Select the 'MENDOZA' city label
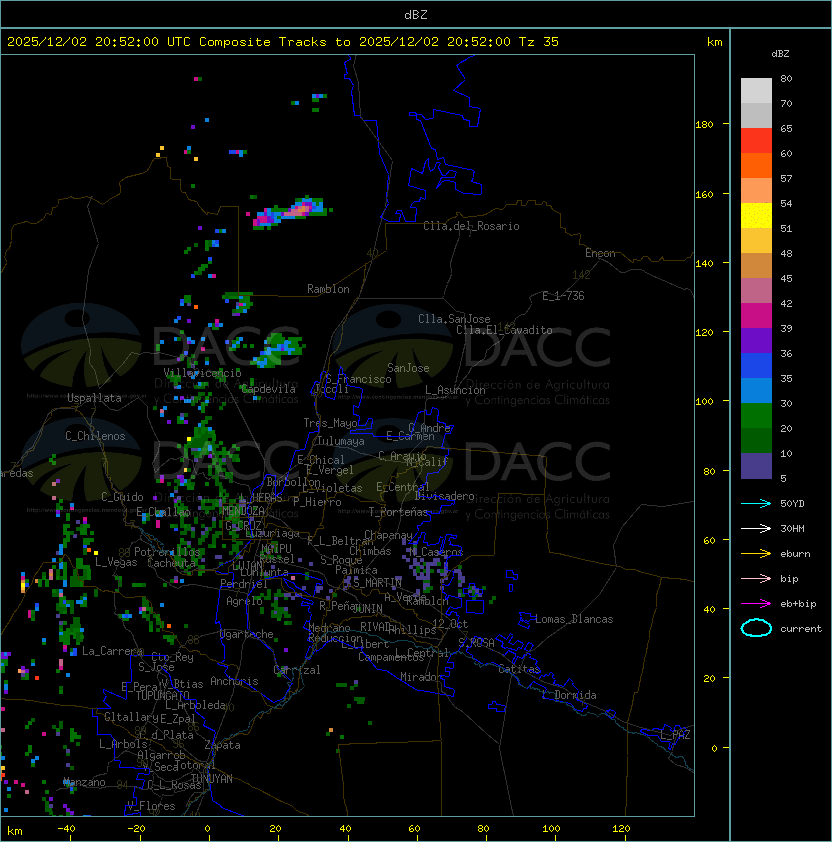The width and height of the screenshot is (832, 842). click(x=243, y=511)
